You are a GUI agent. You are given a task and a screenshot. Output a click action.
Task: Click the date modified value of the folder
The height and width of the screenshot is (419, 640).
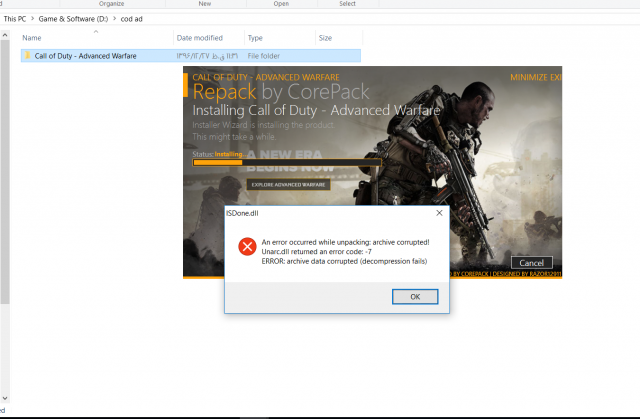tap(207, 56)
